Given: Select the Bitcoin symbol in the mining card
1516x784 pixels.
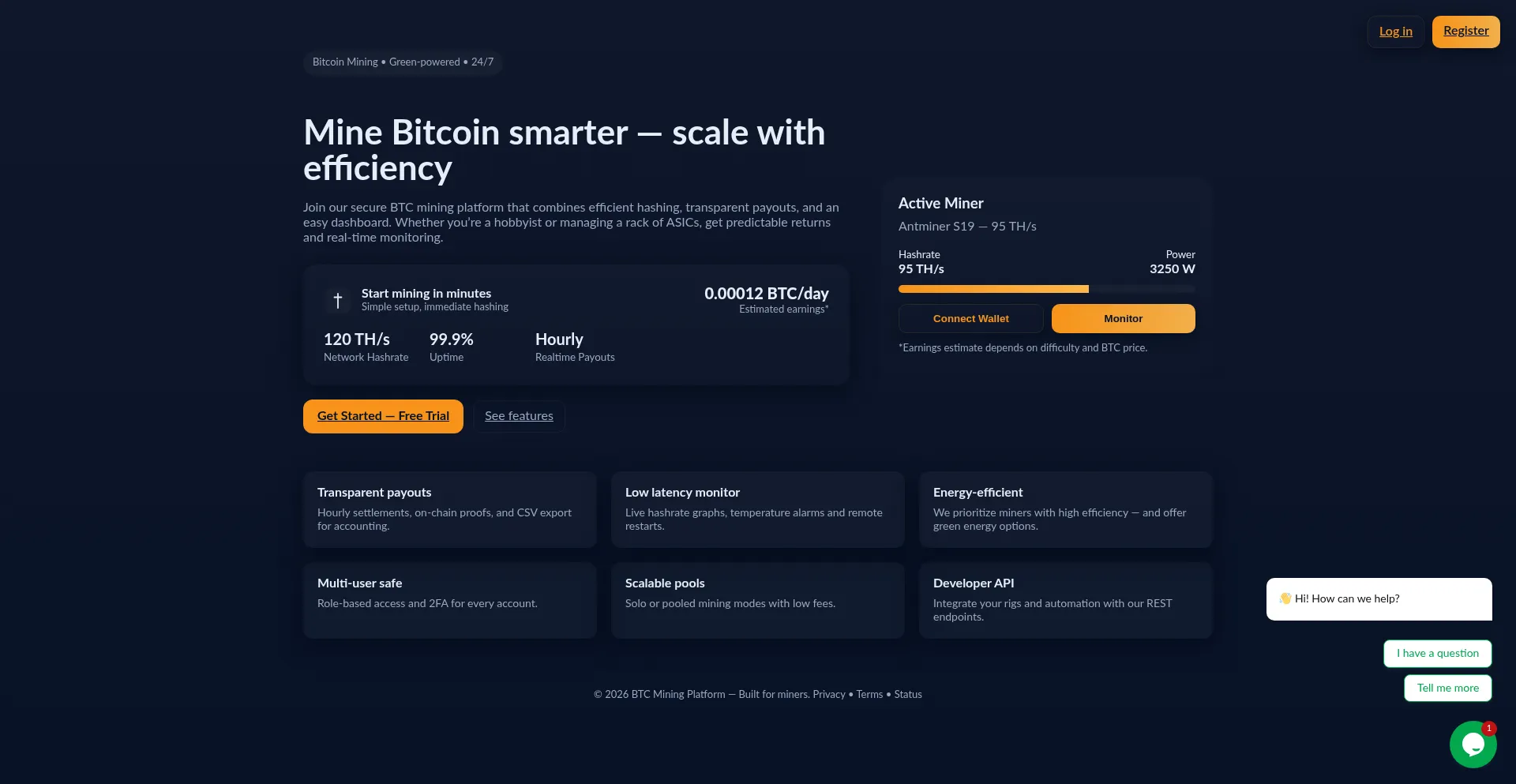Looking at the screenshot, I should (337, 300).
